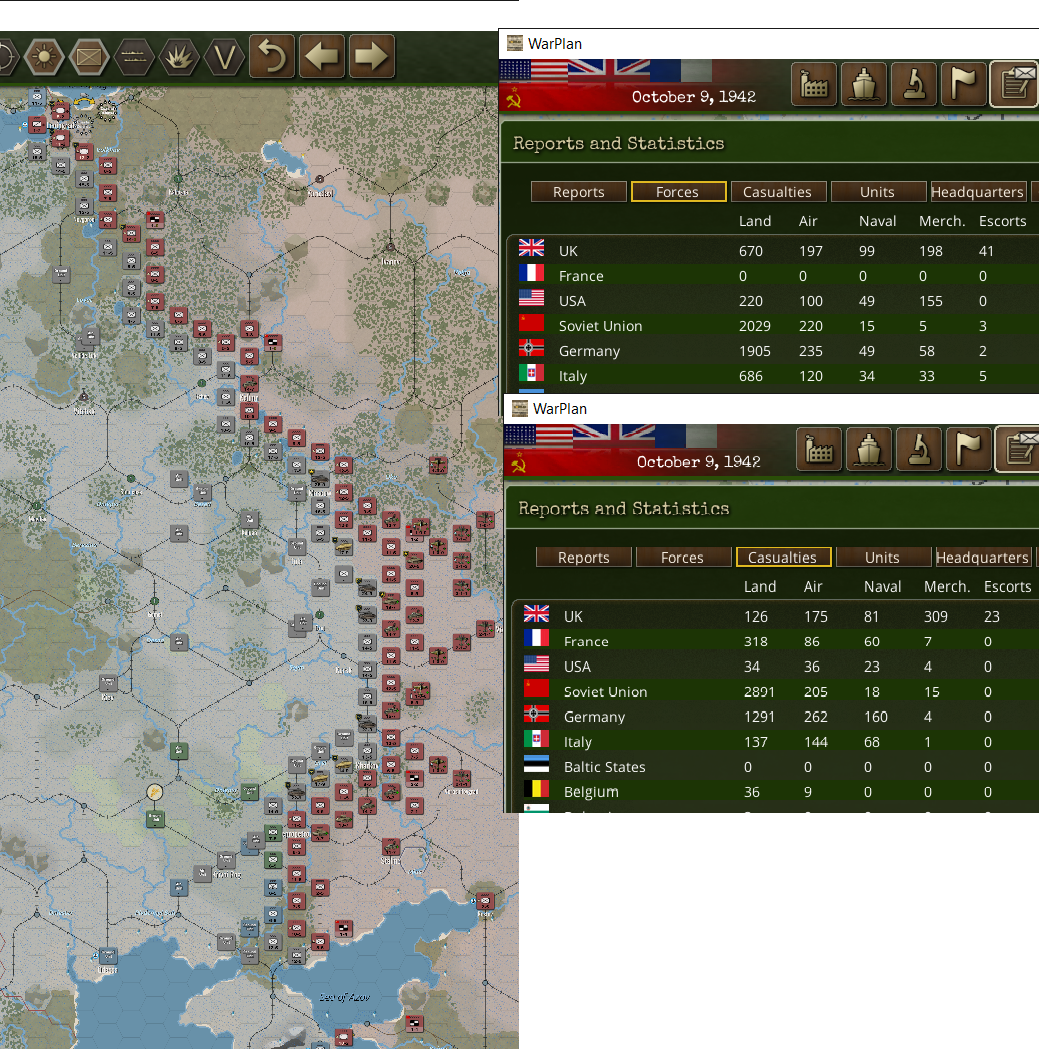
Task: Toggle the unit counter envelope hexagon filter
Action: (x=88, y=56)
